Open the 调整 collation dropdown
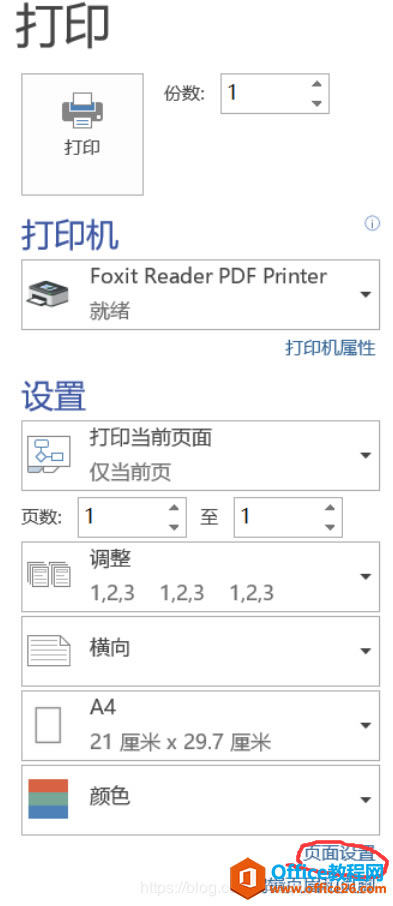Viewport: 393px width, 906px height. point(201,577)
